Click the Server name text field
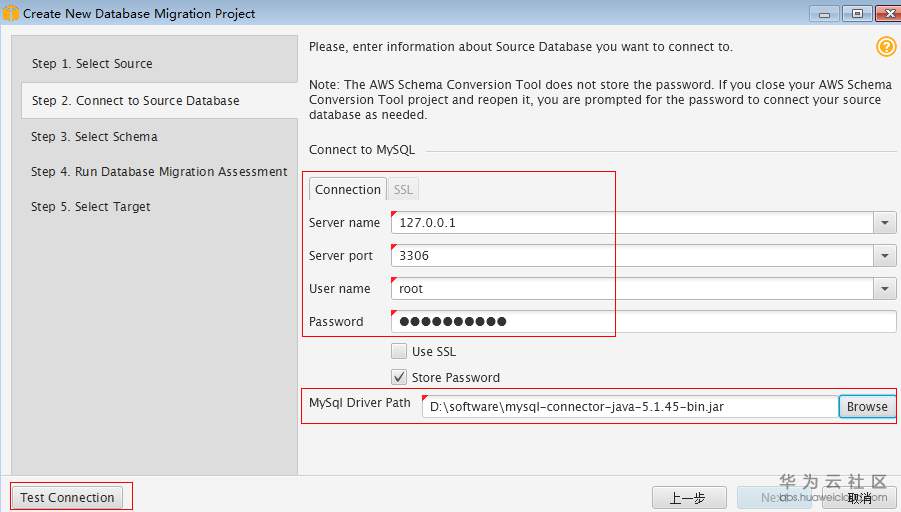 click(x=631, y=223)
